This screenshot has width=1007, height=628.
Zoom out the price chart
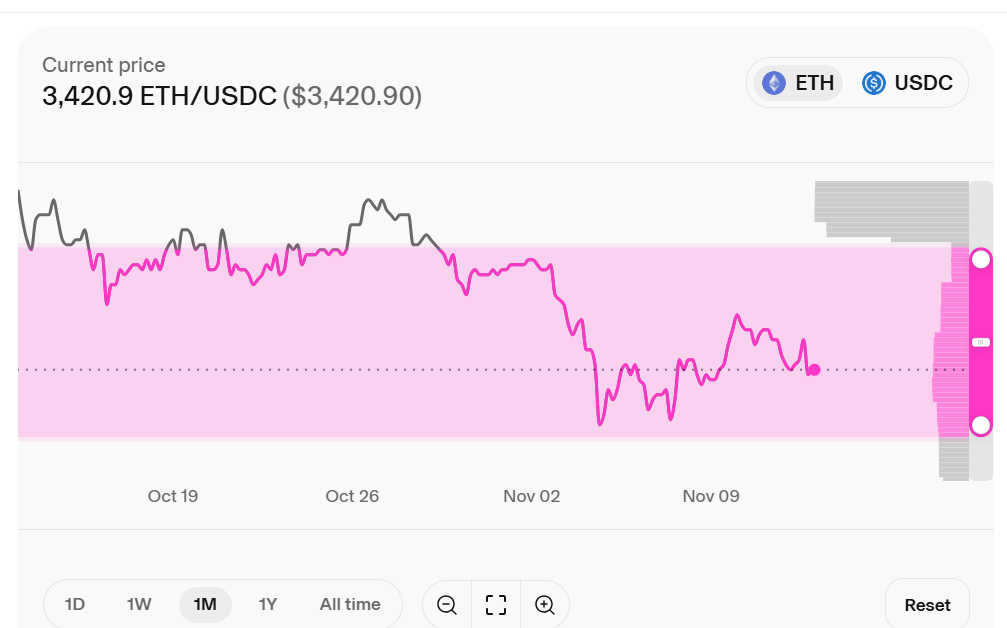click(447, 604)
